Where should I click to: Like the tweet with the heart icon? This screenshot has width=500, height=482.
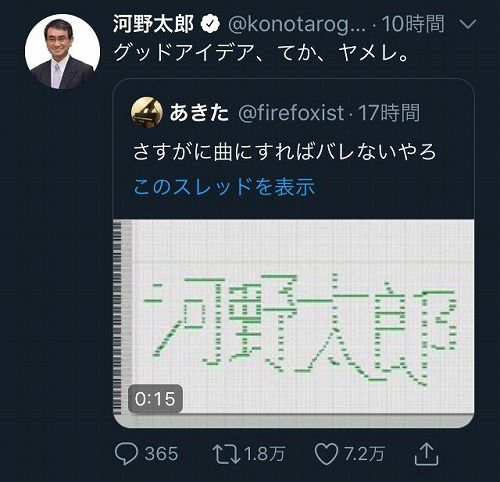coord(326,454)
